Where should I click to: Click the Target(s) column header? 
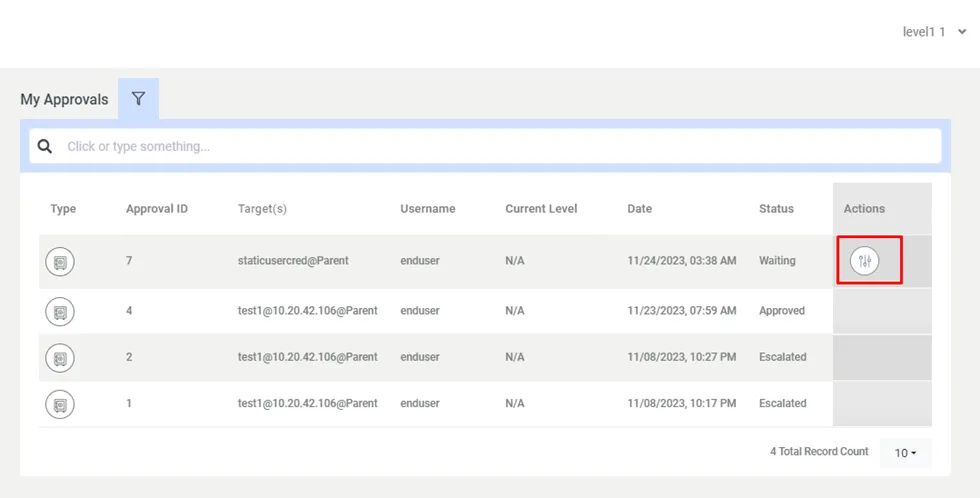pos(262,209)
